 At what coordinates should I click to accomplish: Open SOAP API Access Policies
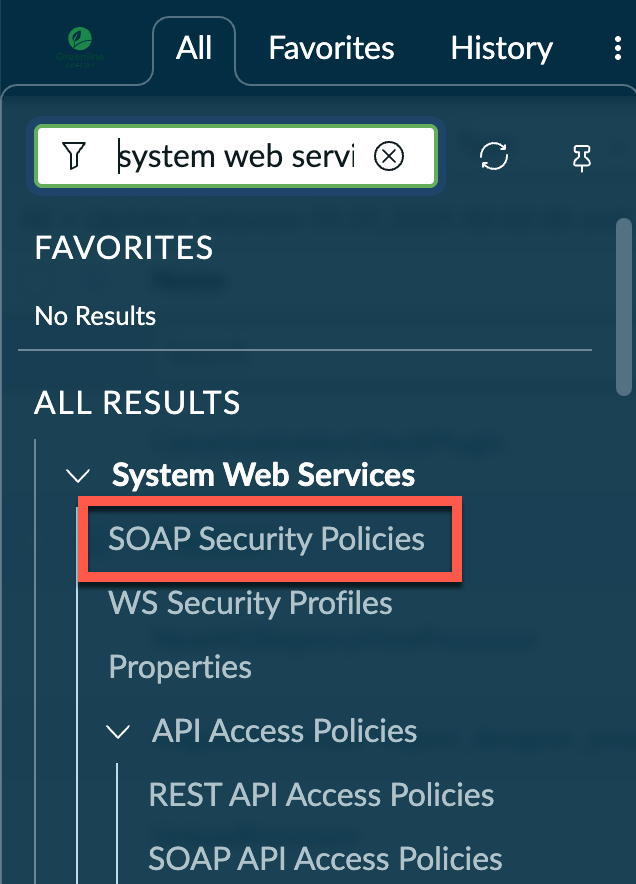[325, 859]
